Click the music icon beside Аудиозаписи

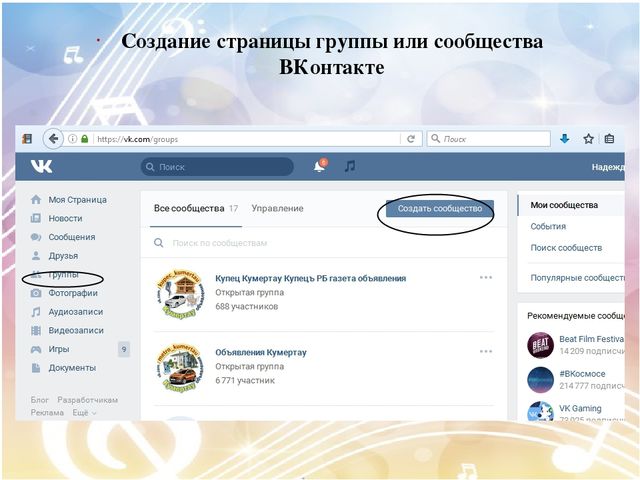(36, 312)
